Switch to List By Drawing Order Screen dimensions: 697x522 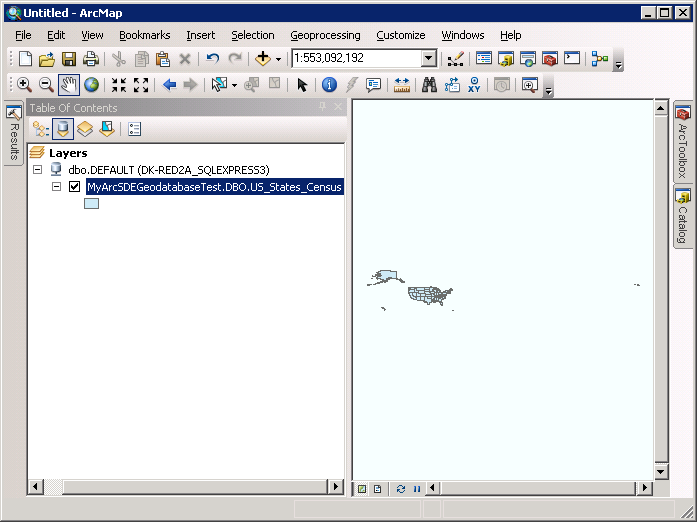click(x=40, y=129)
